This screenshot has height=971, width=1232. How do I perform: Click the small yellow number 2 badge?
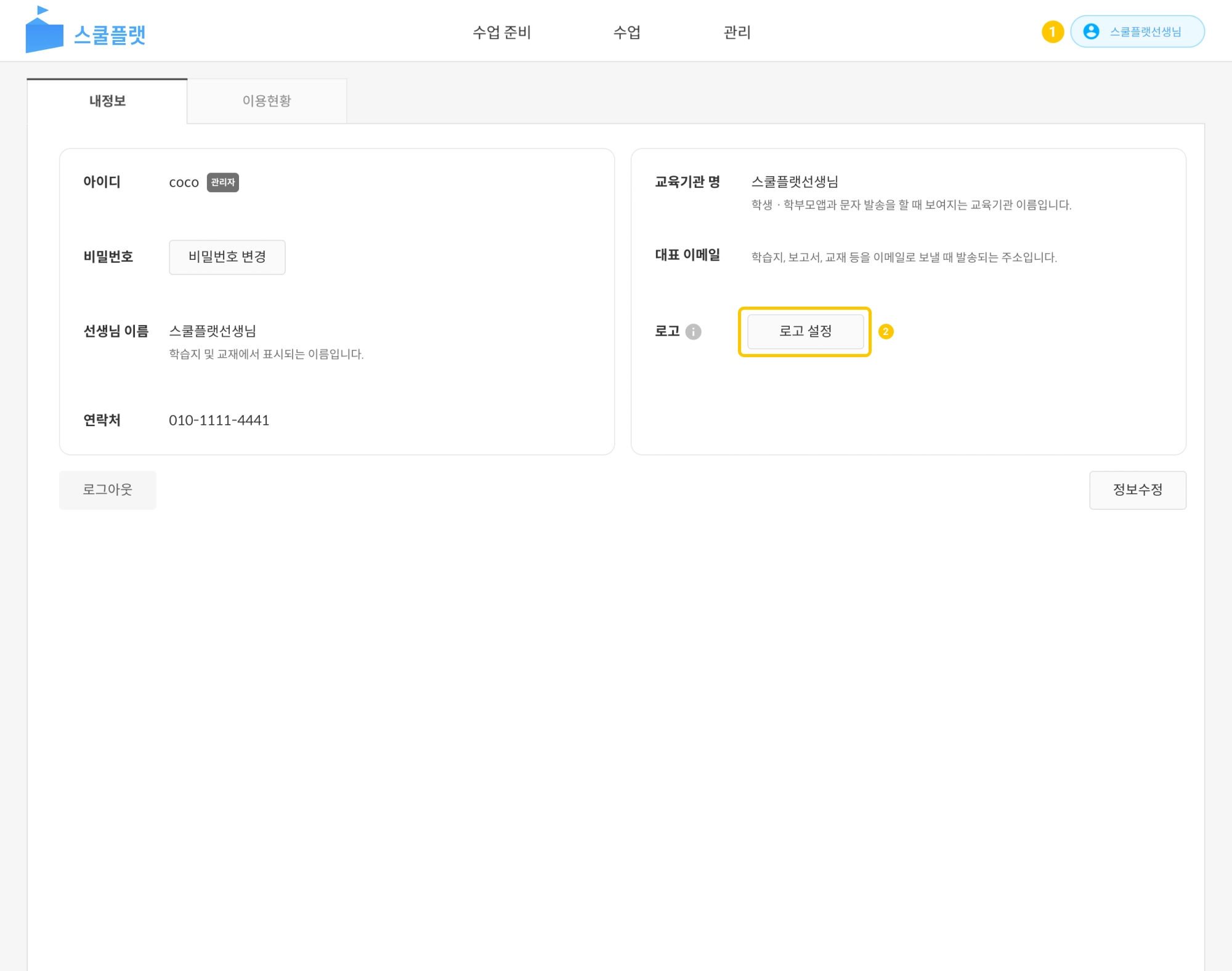point(885,332)
